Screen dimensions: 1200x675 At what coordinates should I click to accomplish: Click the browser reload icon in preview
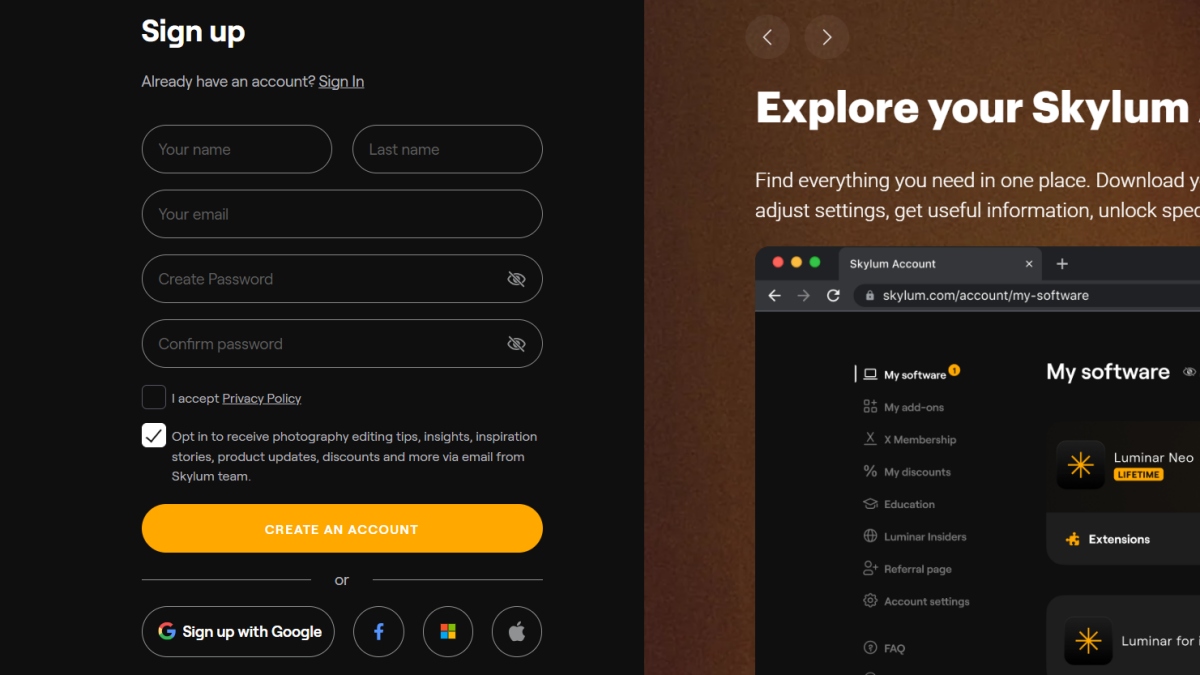pos(833,296)
